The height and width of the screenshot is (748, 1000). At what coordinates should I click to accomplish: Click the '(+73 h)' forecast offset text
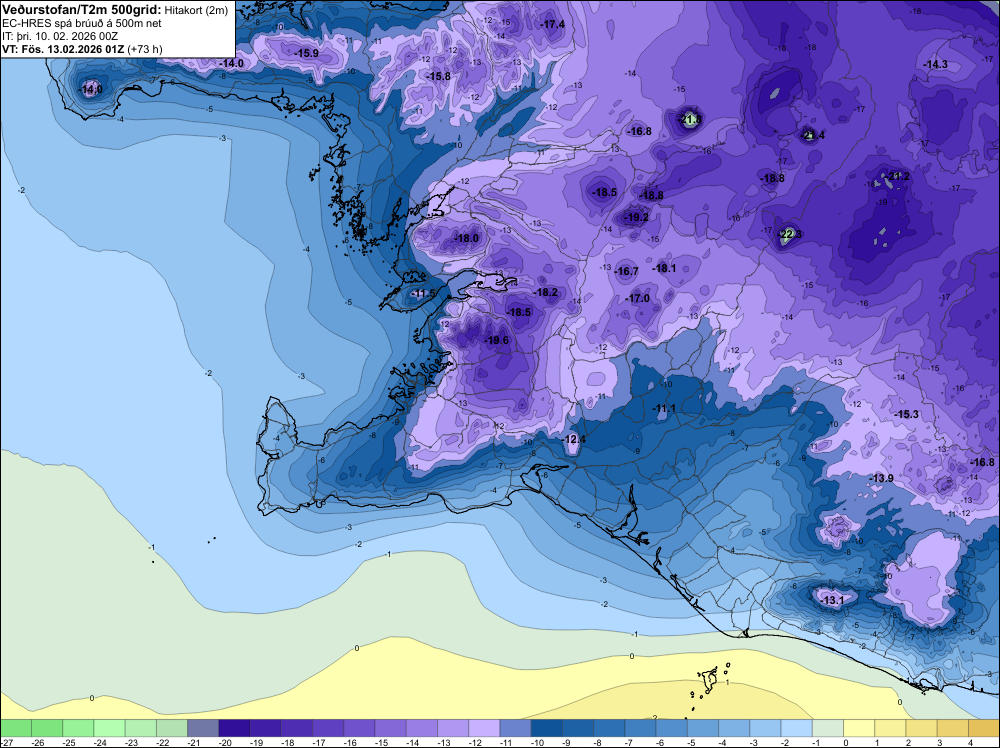145,49
